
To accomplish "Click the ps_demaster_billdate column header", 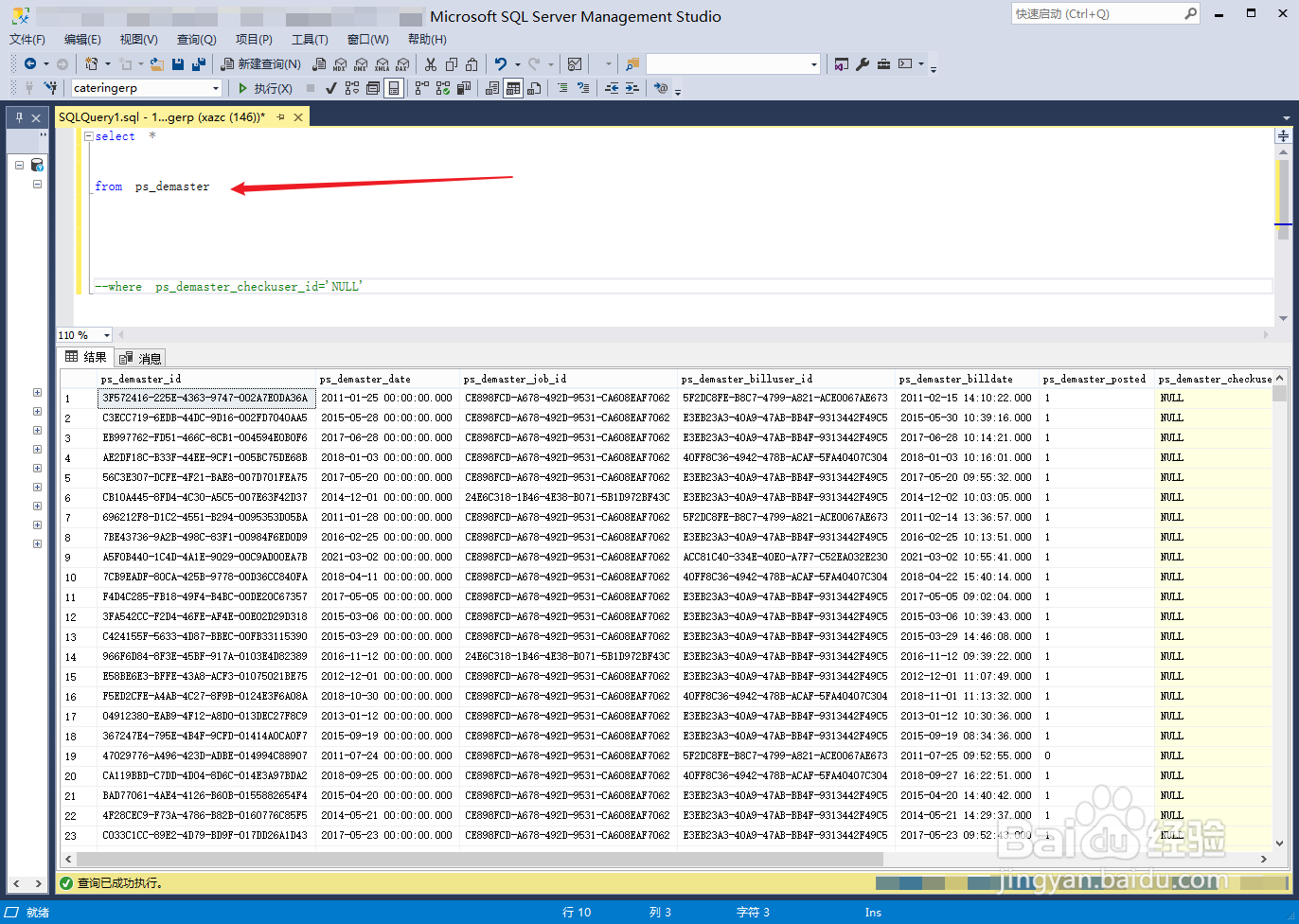I will click(967, 379).
